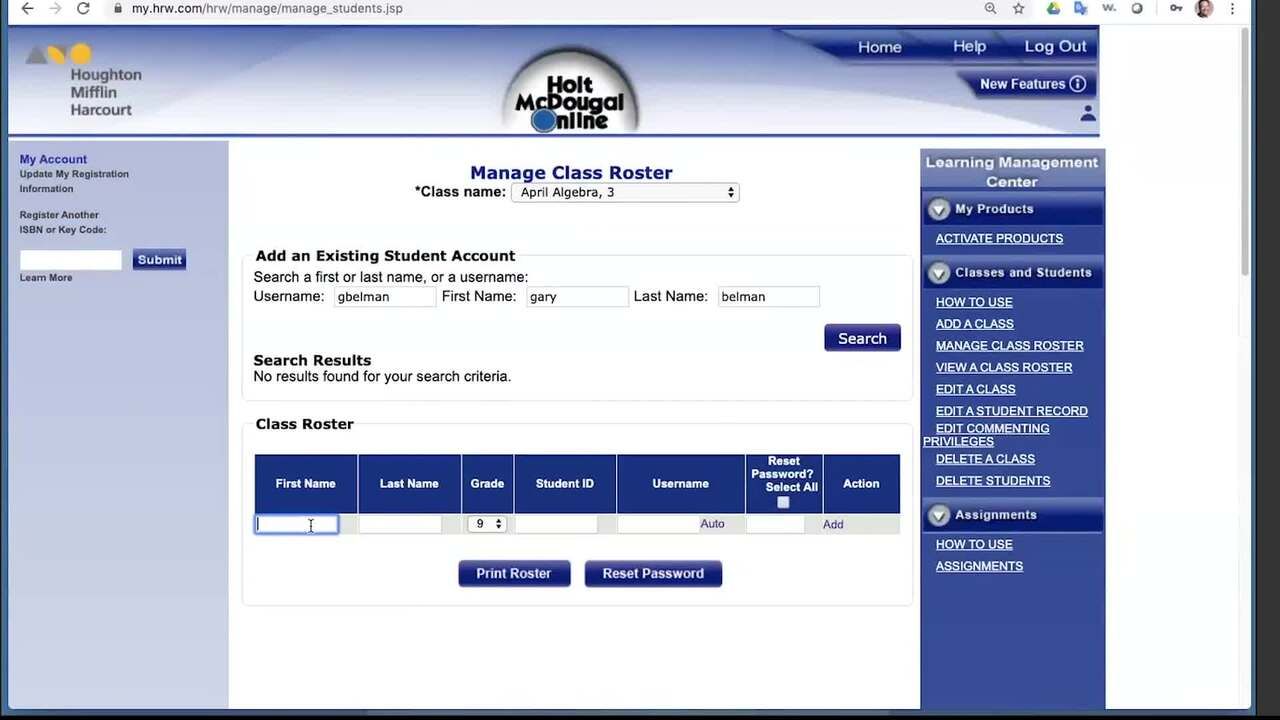Open the Google Drive extension icon

(1053, 8)
